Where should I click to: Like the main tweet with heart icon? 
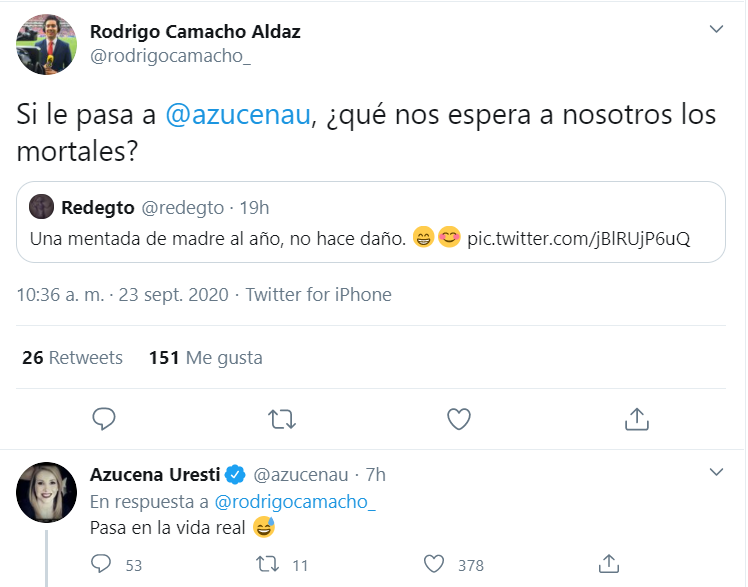pos(458,418)
